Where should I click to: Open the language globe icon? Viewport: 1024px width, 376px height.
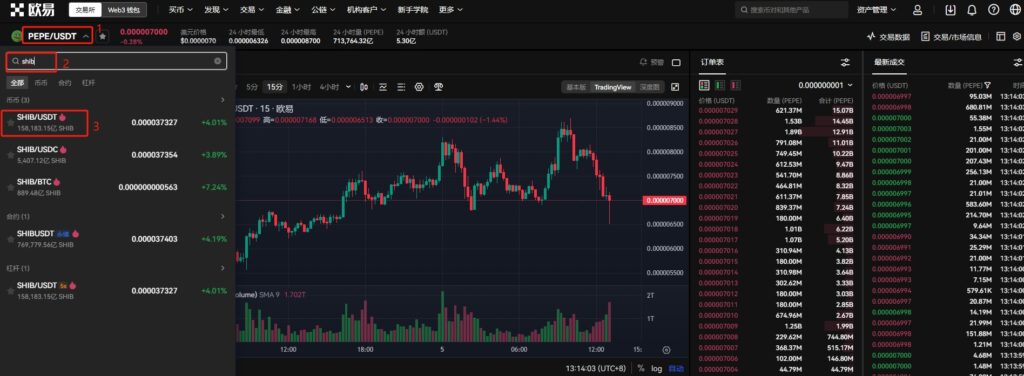tap(1014, 10)
